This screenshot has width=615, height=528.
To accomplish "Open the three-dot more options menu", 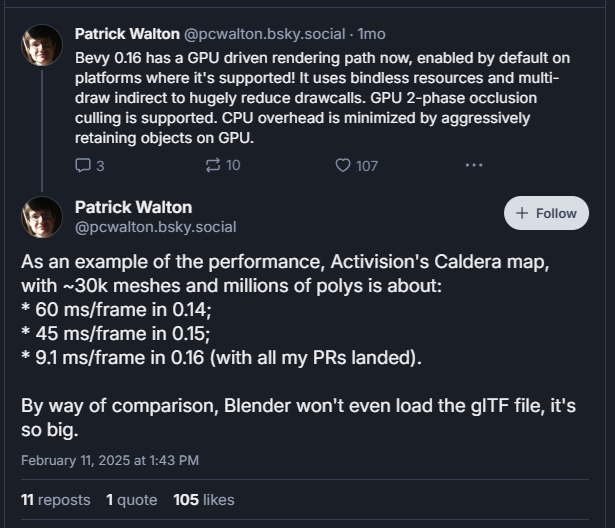I will pyautogui.click(x=474, y=165).
